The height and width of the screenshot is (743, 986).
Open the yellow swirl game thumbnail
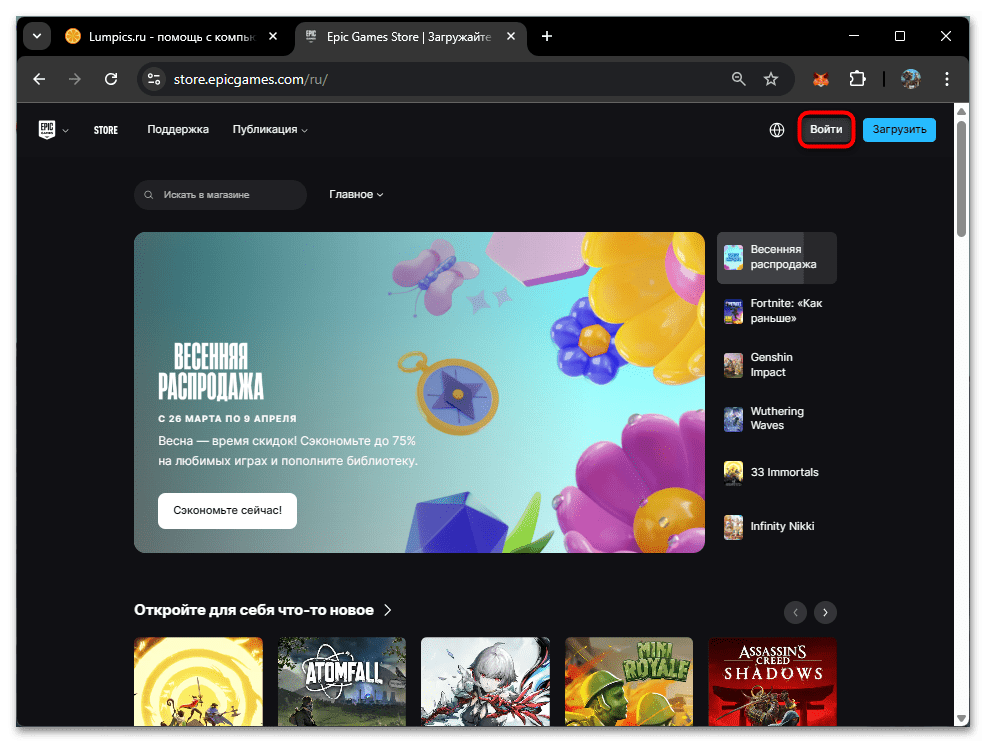(x=199, y=682)
